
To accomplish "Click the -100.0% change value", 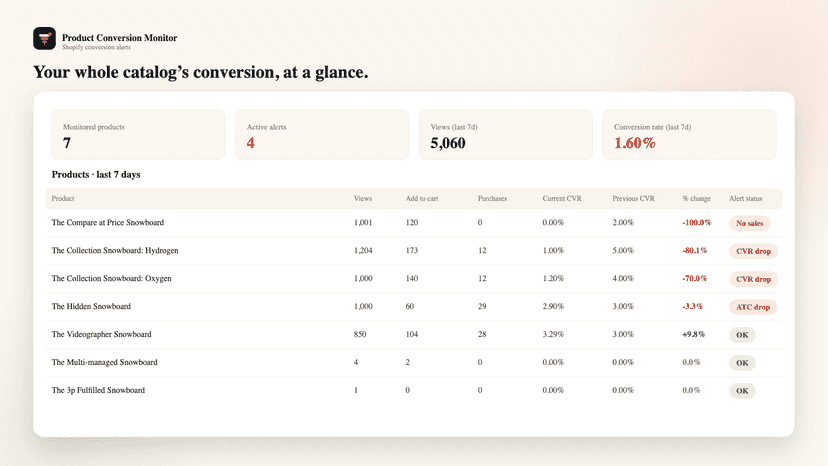I will 697,222.
